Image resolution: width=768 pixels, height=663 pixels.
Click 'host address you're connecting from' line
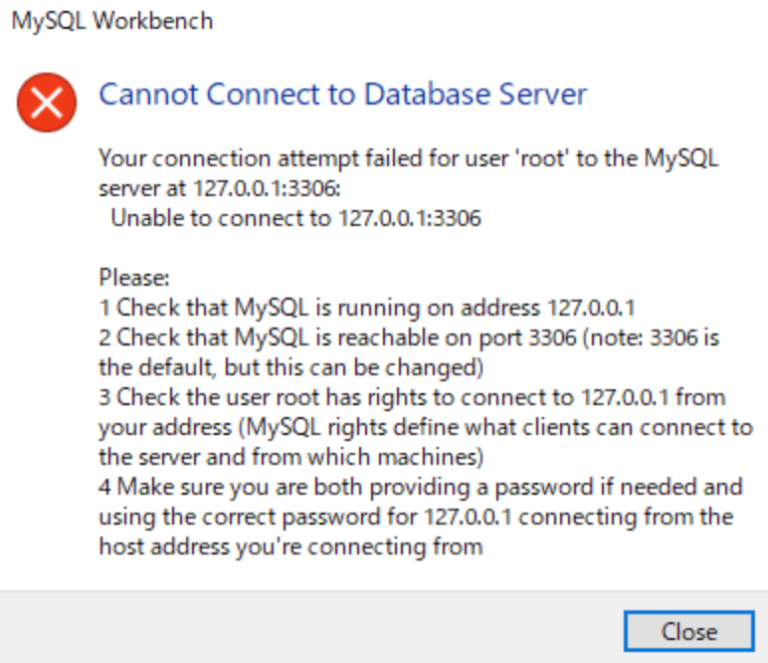(291, 547)
